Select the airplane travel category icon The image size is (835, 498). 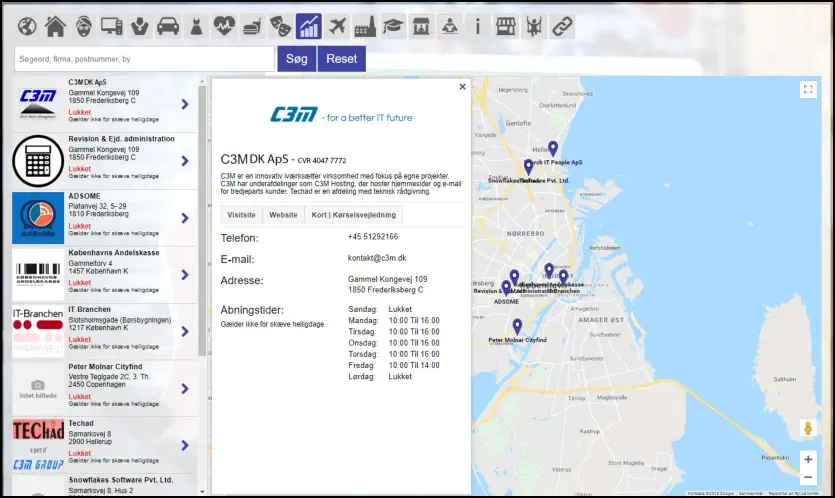pos(337,26)
